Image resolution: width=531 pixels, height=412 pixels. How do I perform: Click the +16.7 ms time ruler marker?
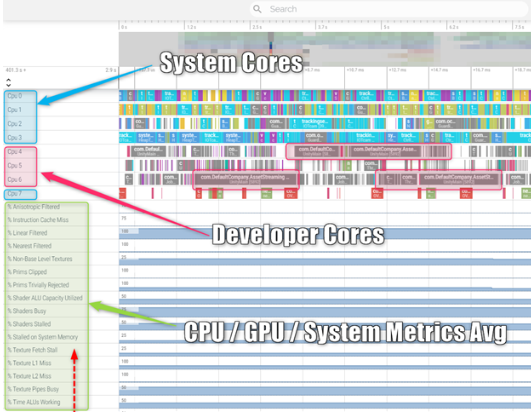pos(482,70)
